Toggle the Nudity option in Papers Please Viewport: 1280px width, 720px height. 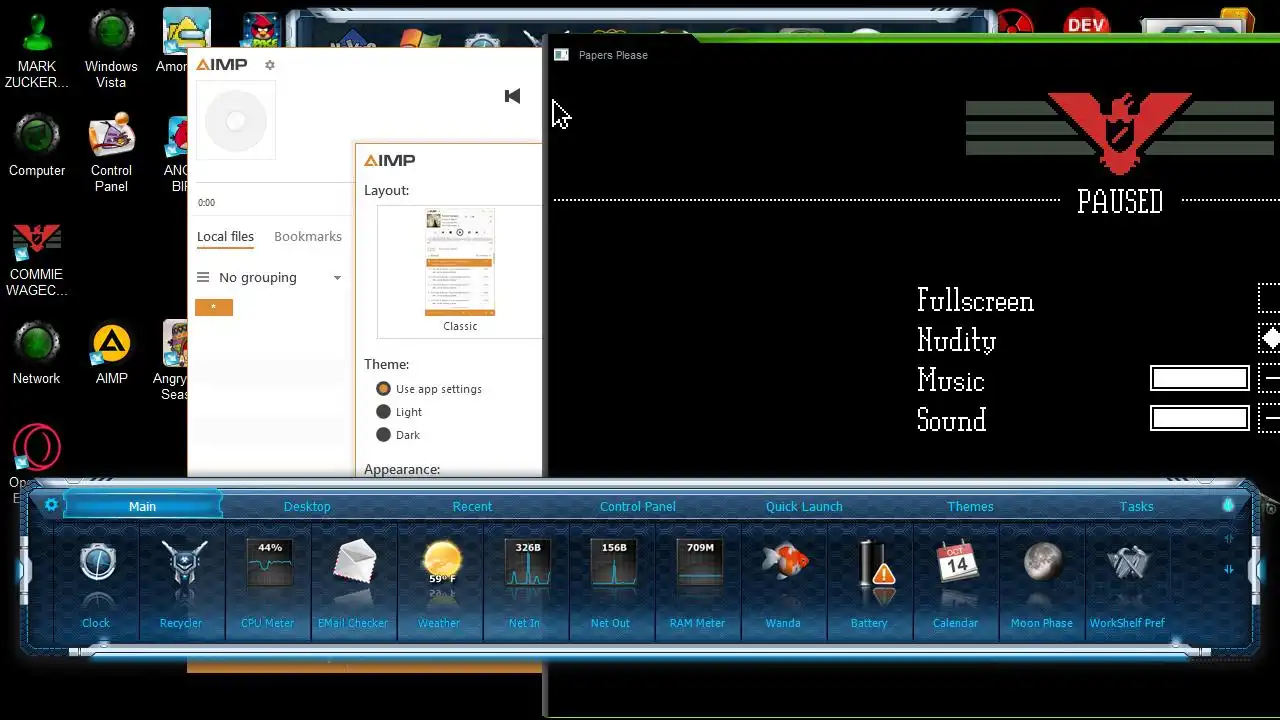point(1269,339)
